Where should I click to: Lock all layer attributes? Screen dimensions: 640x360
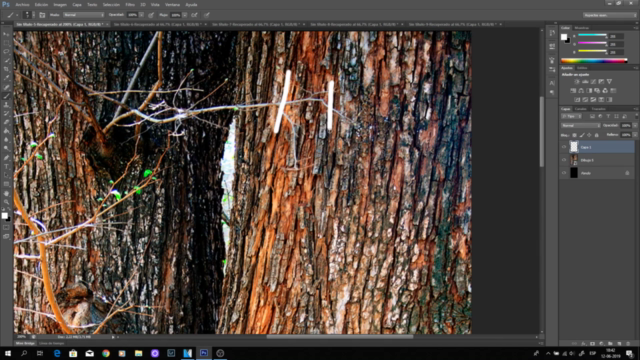pos(596,135)
